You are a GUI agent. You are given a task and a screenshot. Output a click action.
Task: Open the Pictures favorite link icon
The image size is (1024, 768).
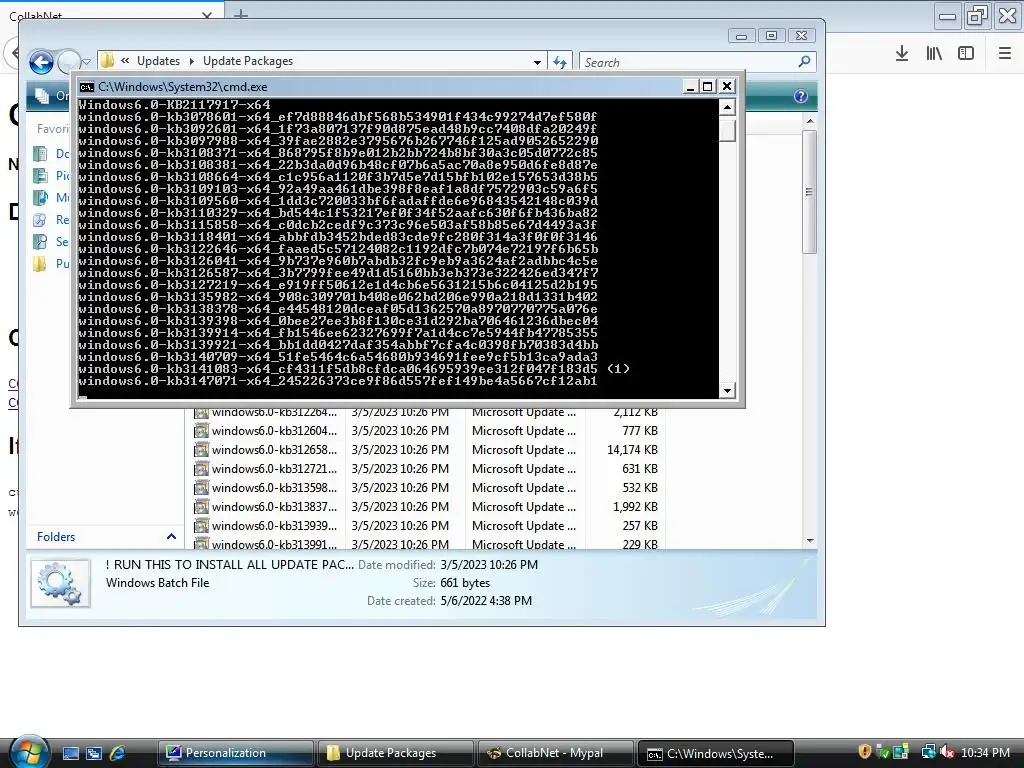click(40, 176)
